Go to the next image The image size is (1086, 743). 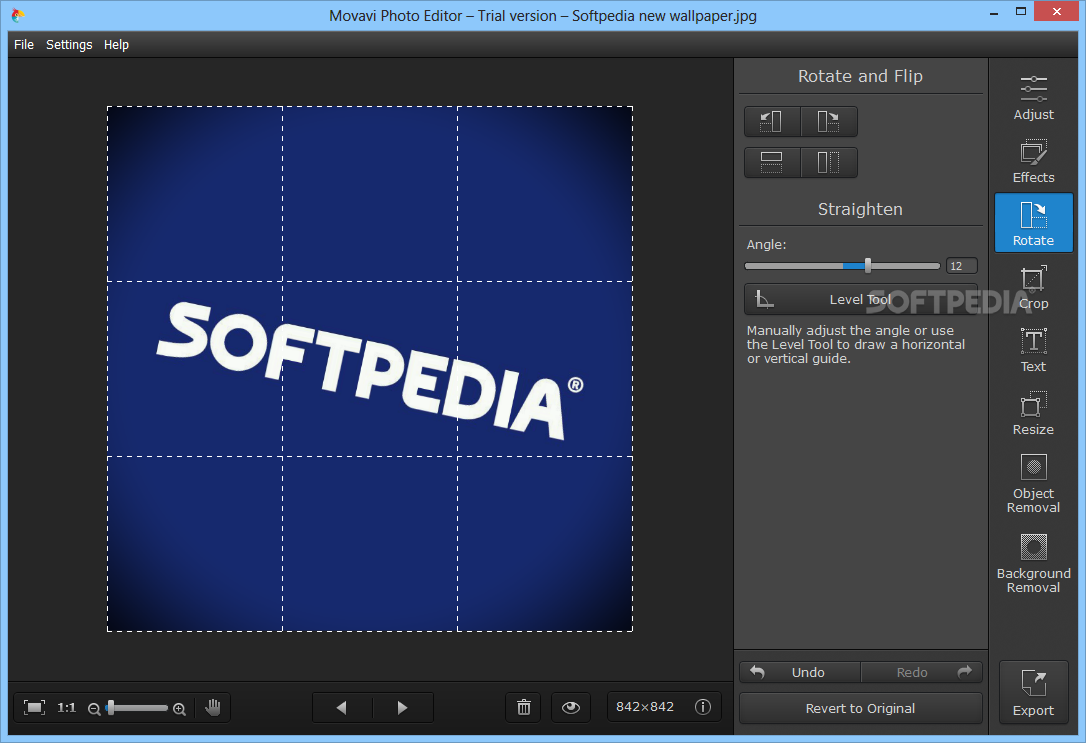(x=403, y=707)
